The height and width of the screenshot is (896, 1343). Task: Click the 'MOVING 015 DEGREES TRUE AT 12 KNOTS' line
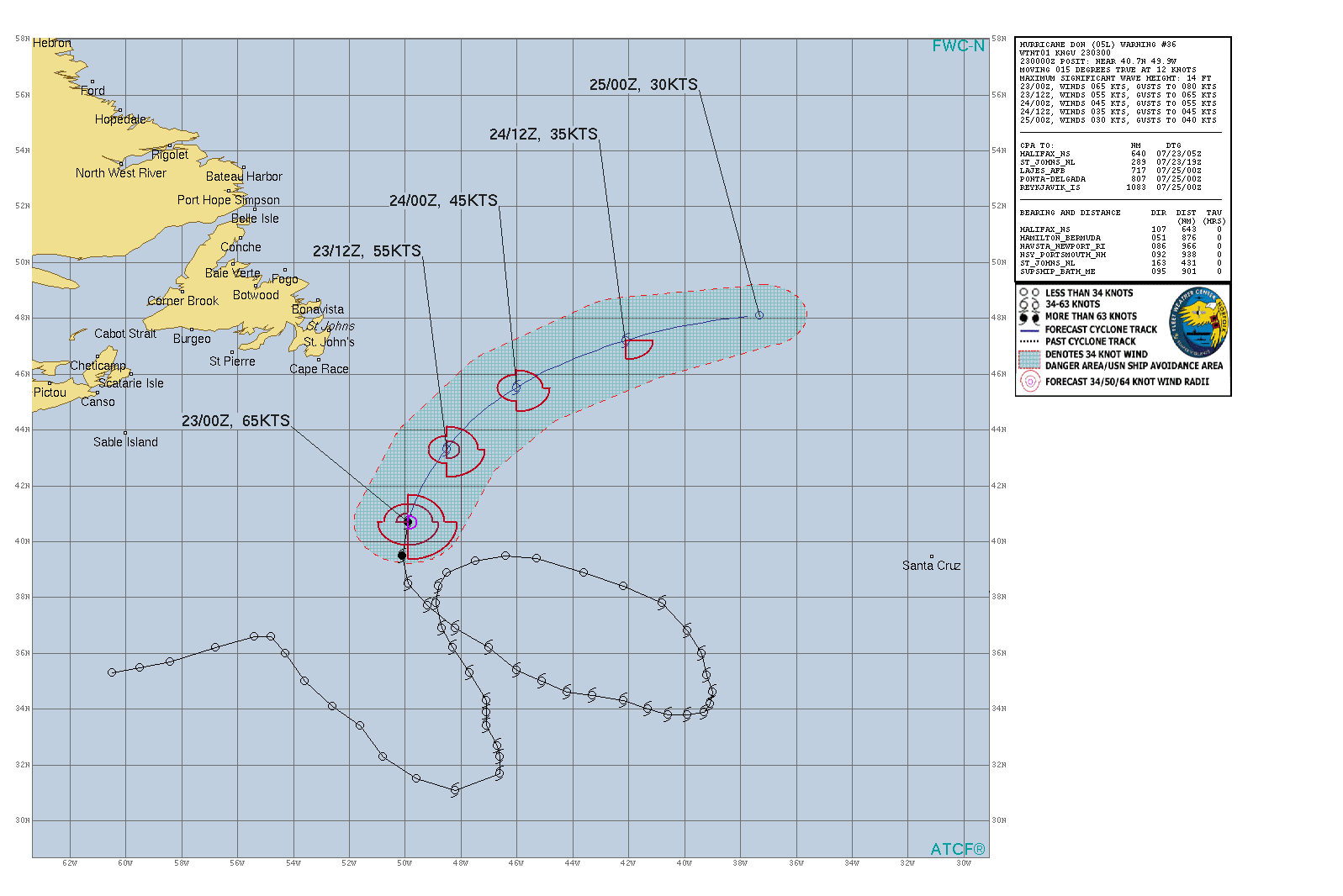(1108, 70)
